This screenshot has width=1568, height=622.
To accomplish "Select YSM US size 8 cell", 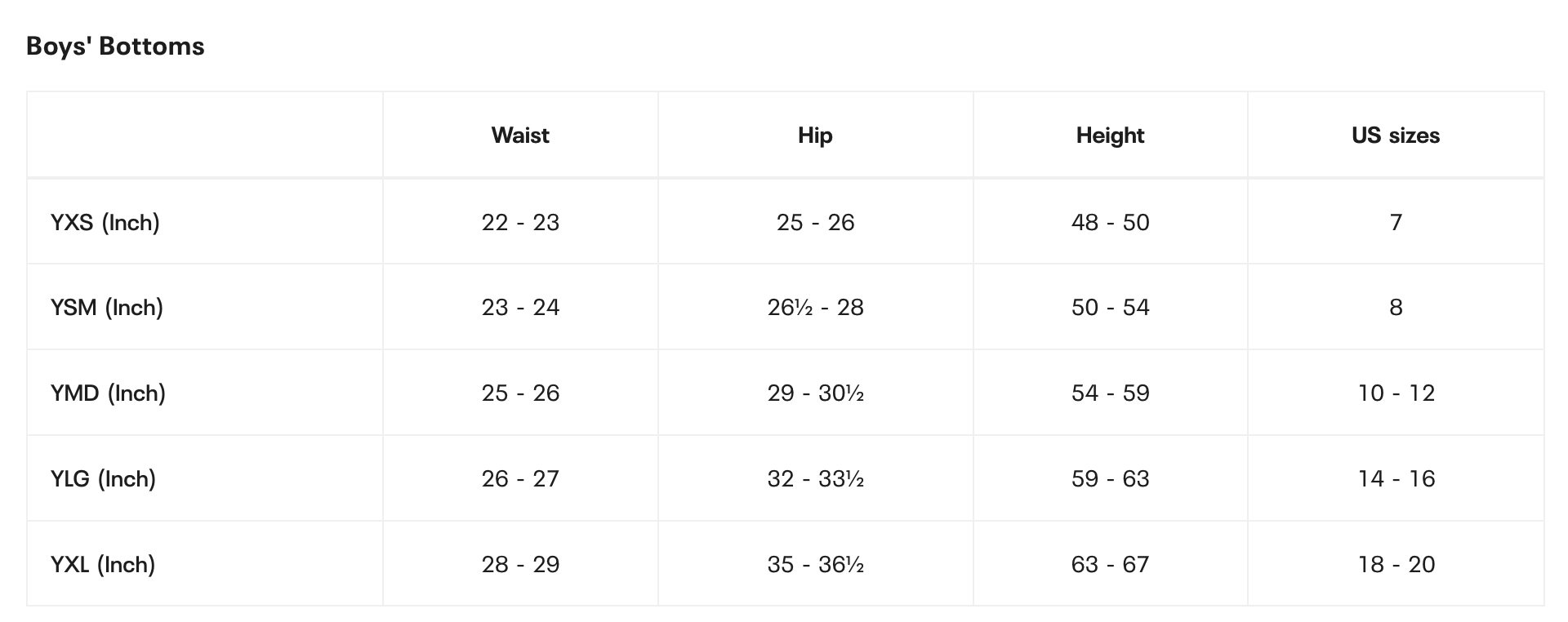I will (1396, 308).
